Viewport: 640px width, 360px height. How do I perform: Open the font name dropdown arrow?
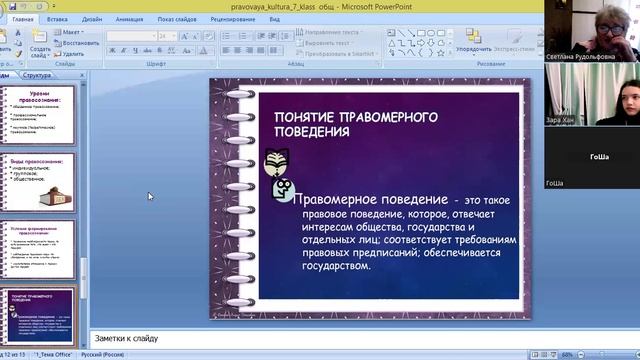(154, 36)
